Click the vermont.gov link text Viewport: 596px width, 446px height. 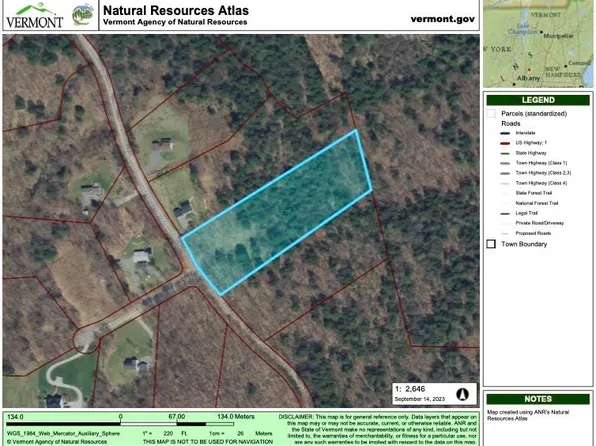[442, 19]
